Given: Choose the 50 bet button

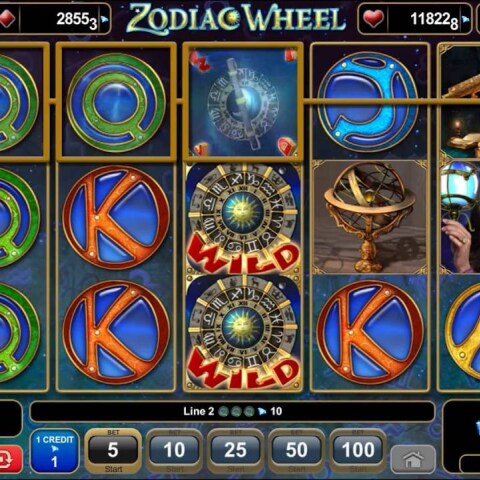Looking at the screenshot, I should [296, 450].
